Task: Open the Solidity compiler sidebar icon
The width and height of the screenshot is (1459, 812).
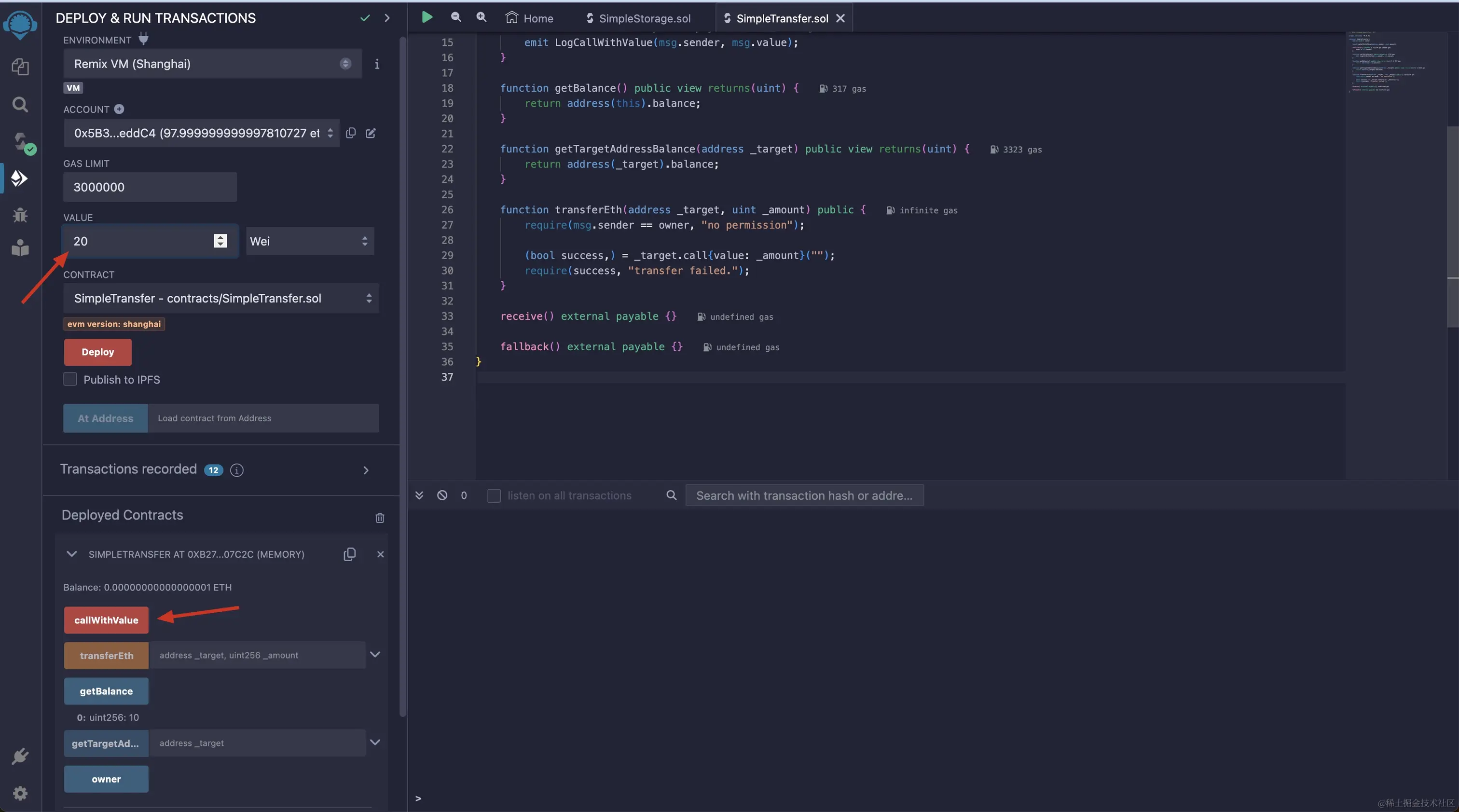Action: (21, 141)
